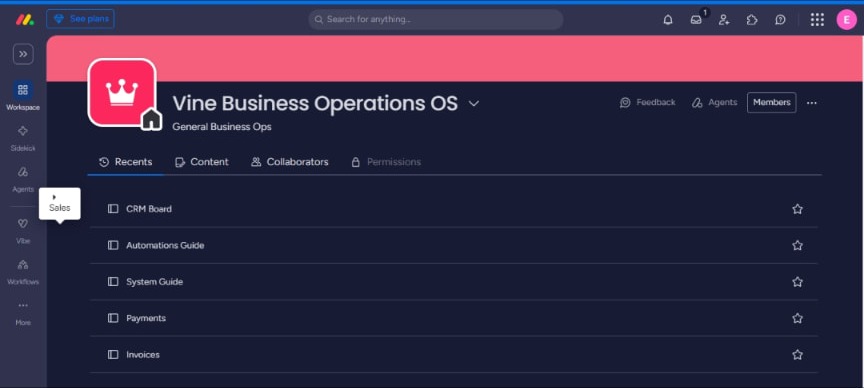Click the Sales tooltip popup
Screen dimensions: 864x388
pyautogui.click(x=60, y=204)
